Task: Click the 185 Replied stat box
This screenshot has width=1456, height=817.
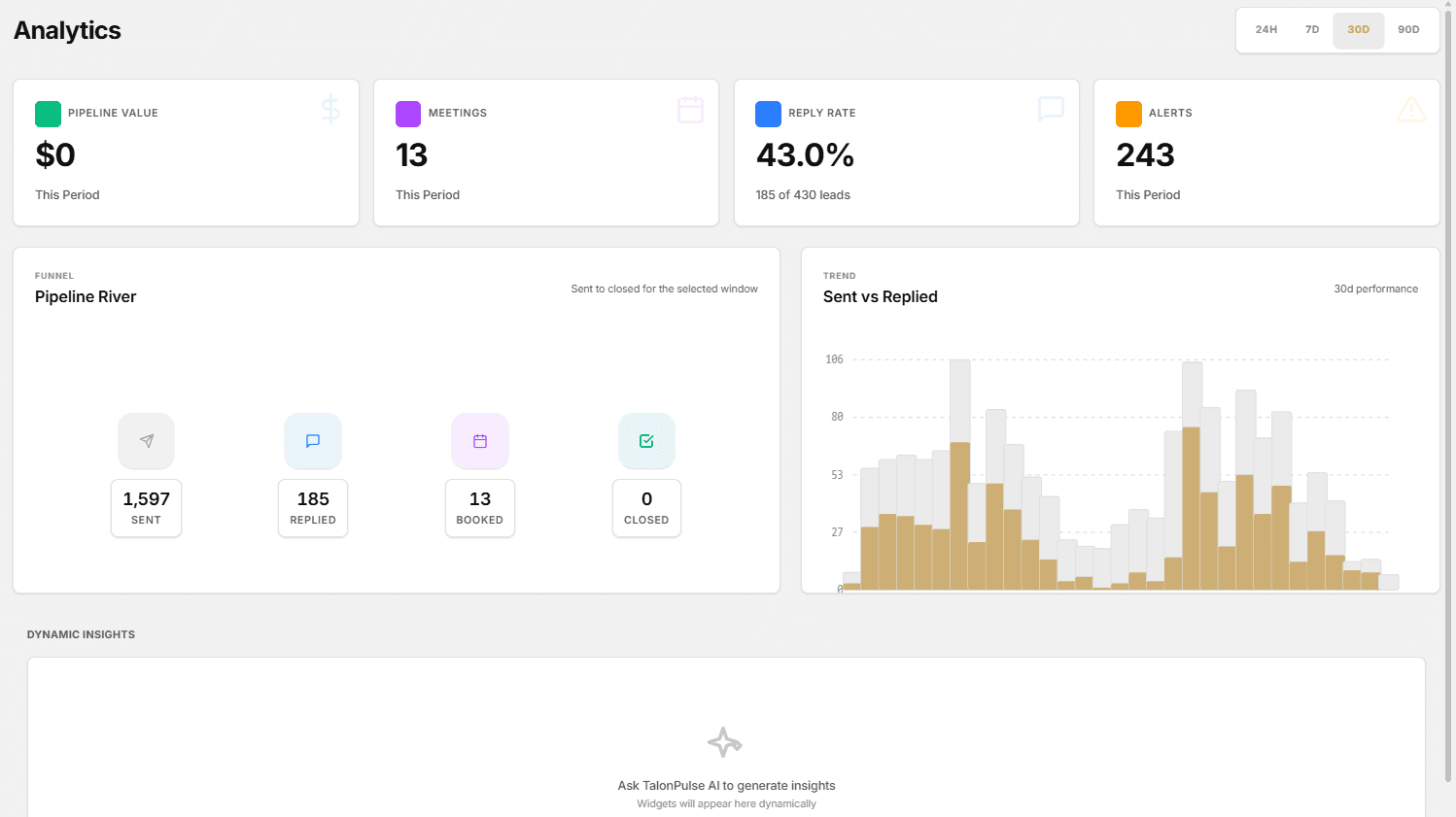Action: 313,508
